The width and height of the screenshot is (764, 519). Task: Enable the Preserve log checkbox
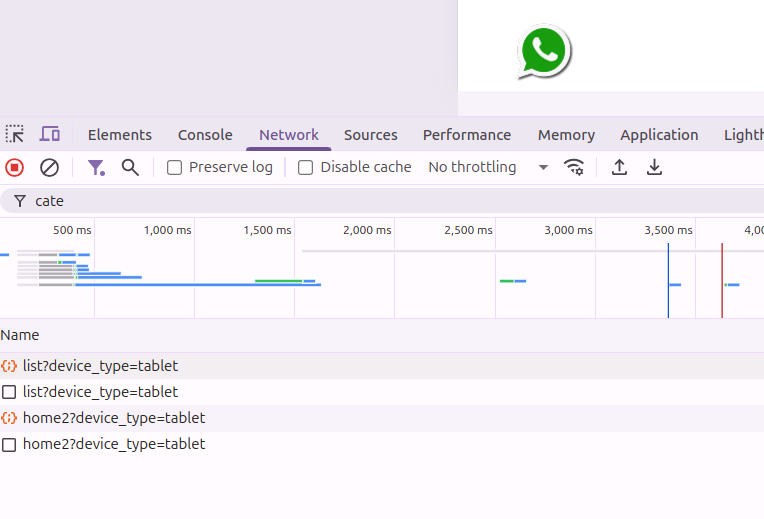[x=174, y=168]
